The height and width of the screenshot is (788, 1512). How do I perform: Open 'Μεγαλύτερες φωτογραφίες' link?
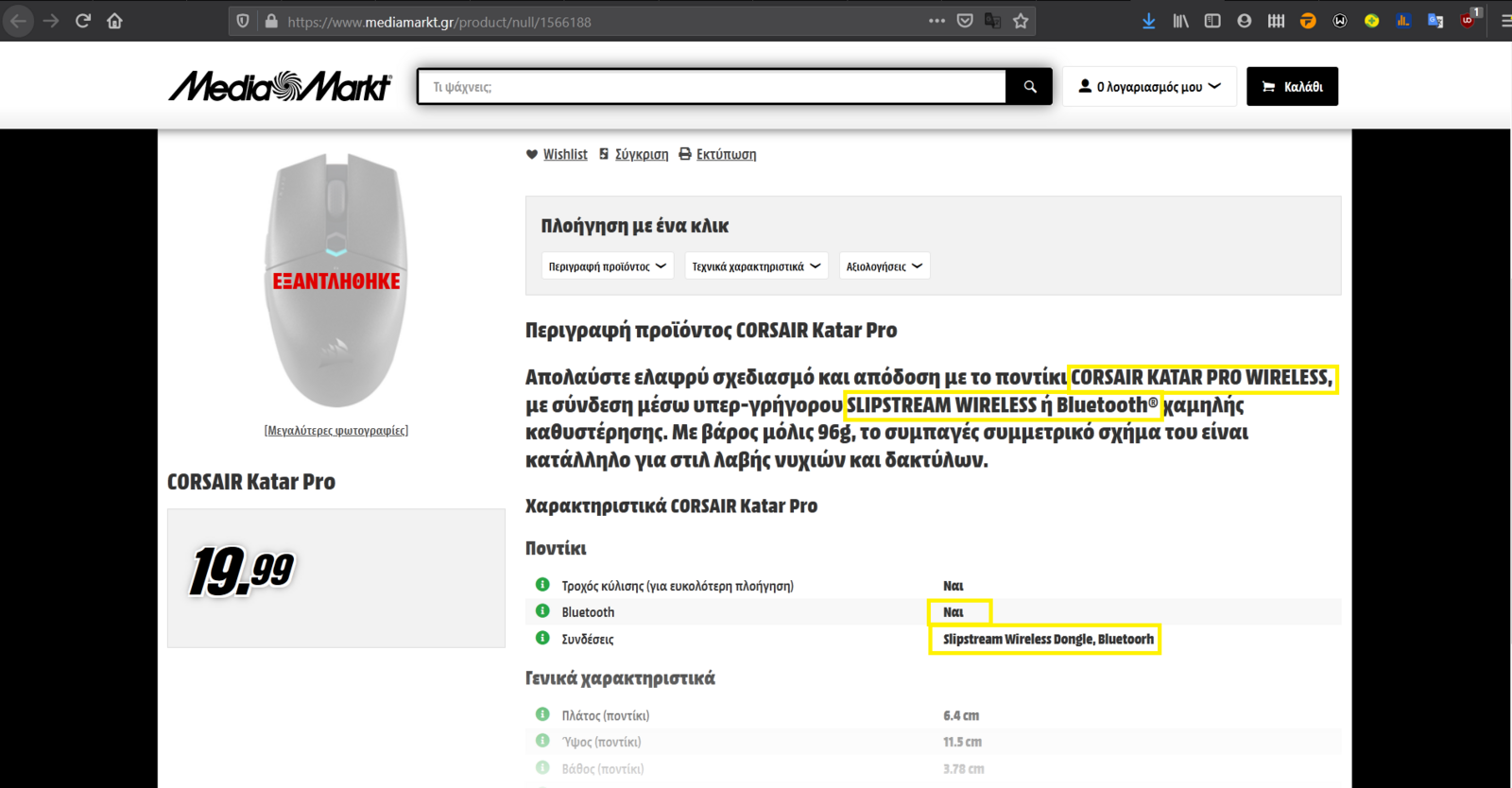click(336, 431)
